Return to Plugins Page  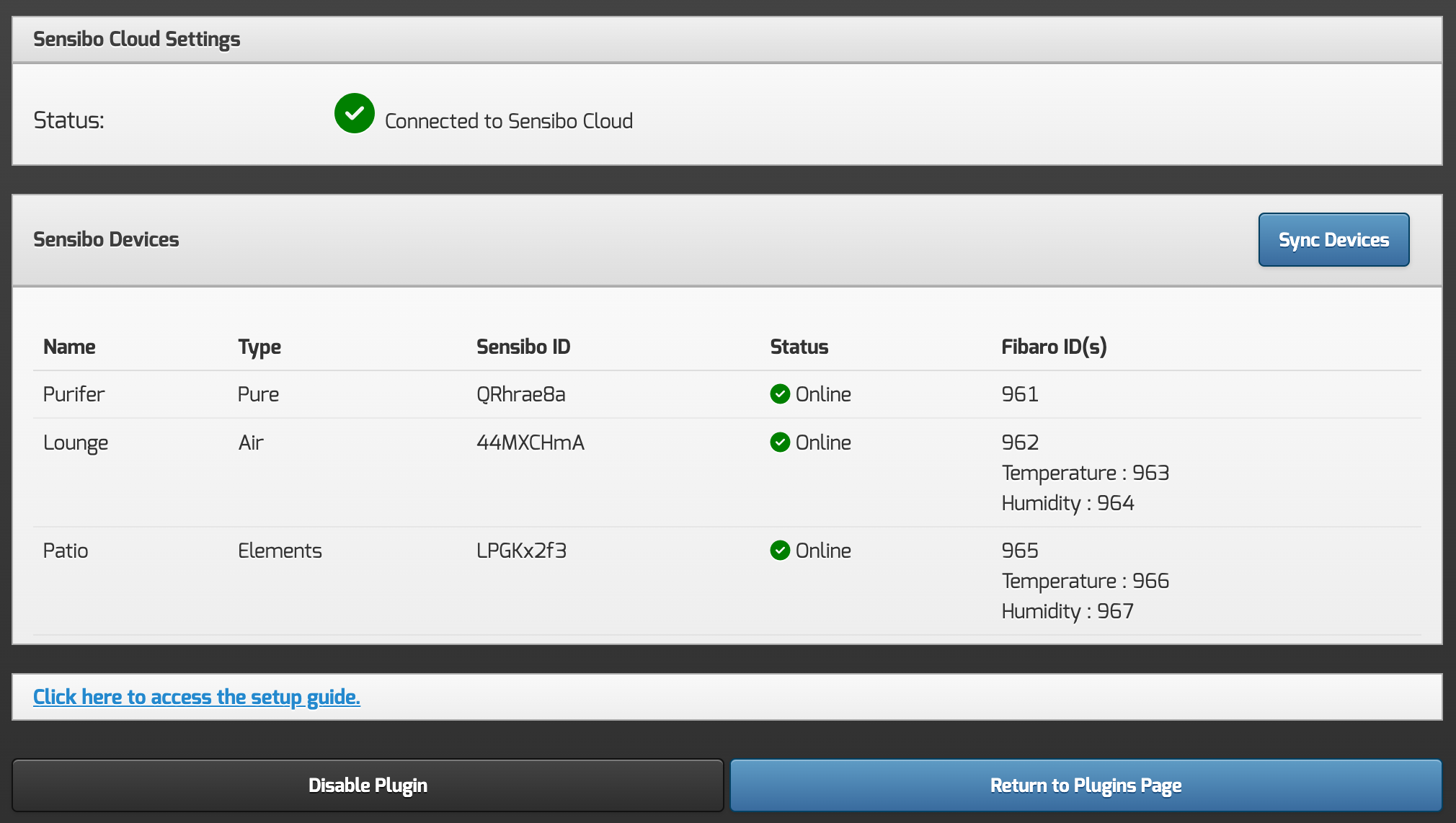point(1086,785)
